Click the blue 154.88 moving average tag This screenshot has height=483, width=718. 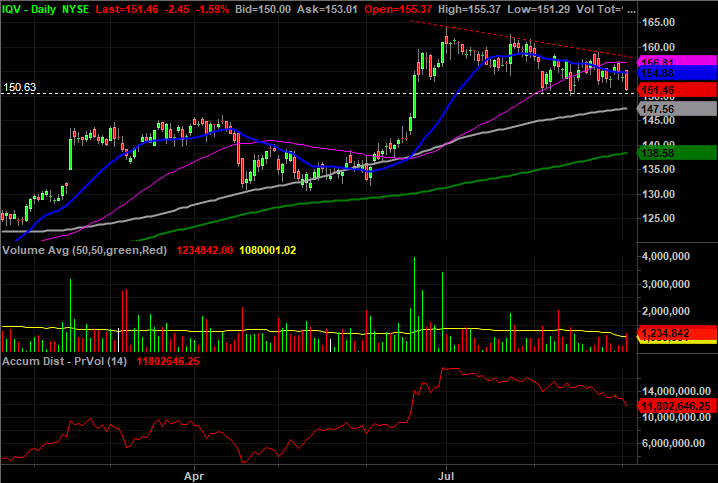click(677, 73)
